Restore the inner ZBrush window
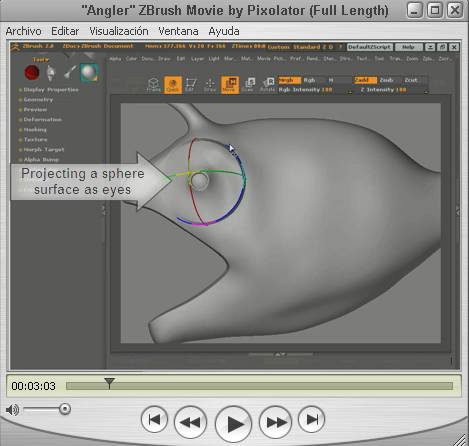469x446 pixels. pos(442,47)
